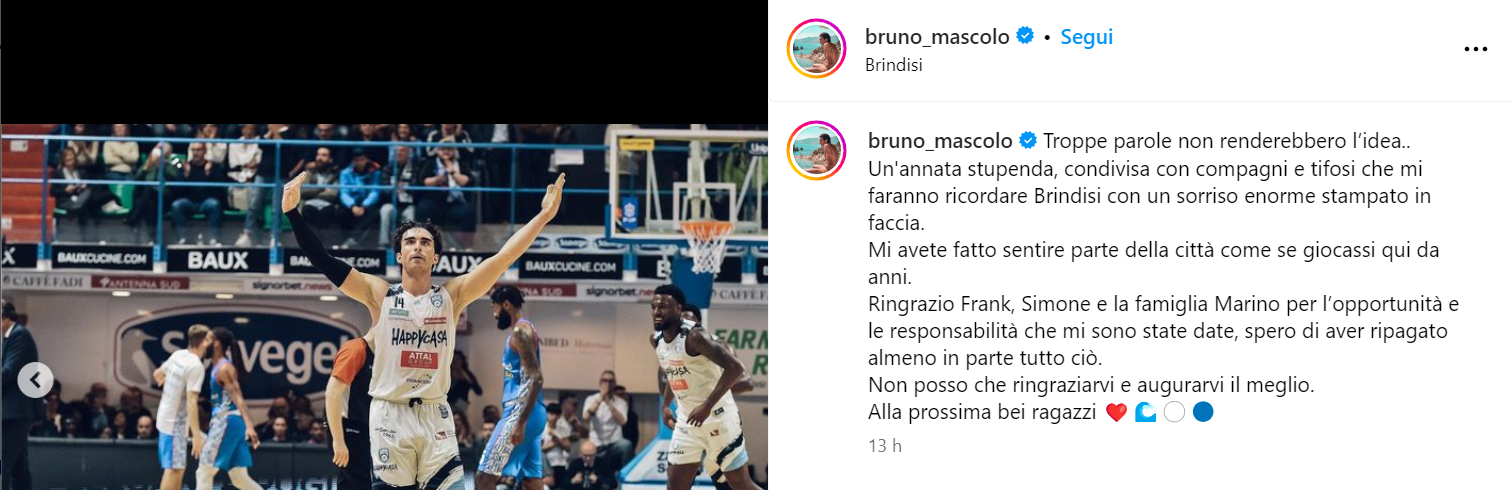Follow the account via Segui
Viewport: 1512px width, 490px height.
pos(1087,37)
